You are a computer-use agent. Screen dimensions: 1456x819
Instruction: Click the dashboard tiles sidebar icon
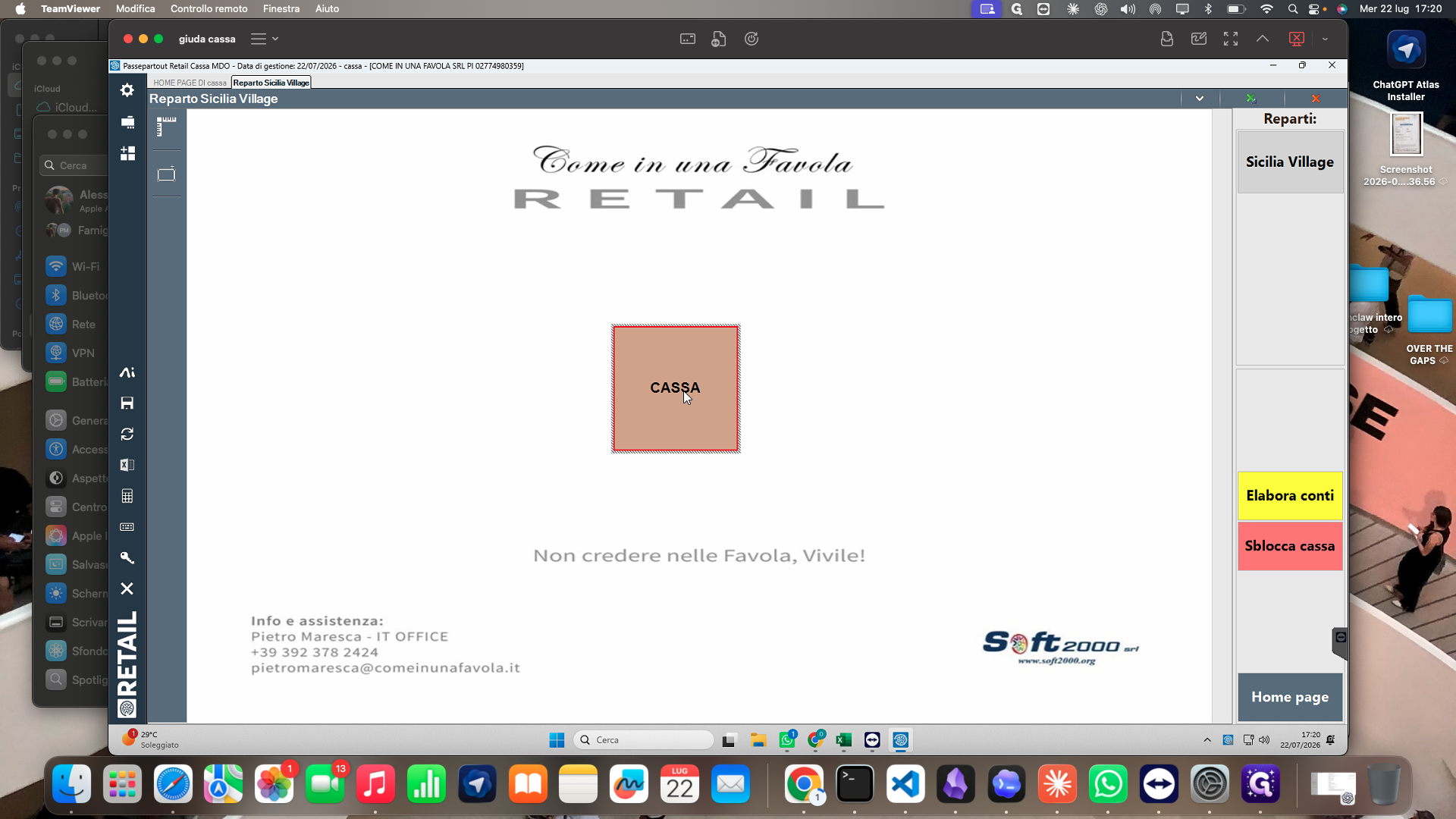pyautogui.click(x=127, y=153)
